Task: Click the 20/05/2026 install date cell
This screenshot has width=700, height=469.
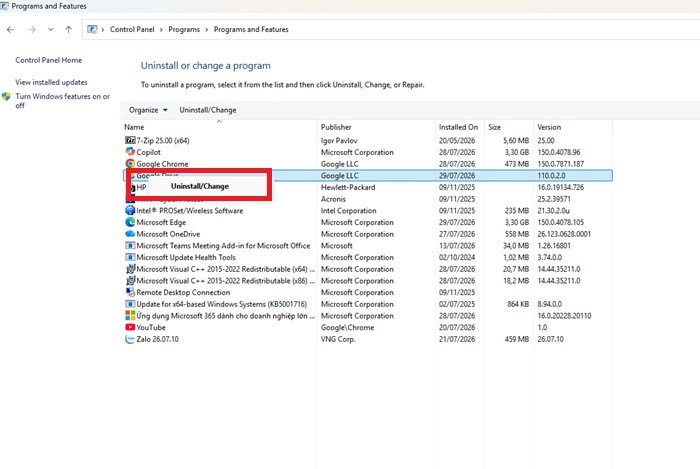Action: 457,141
